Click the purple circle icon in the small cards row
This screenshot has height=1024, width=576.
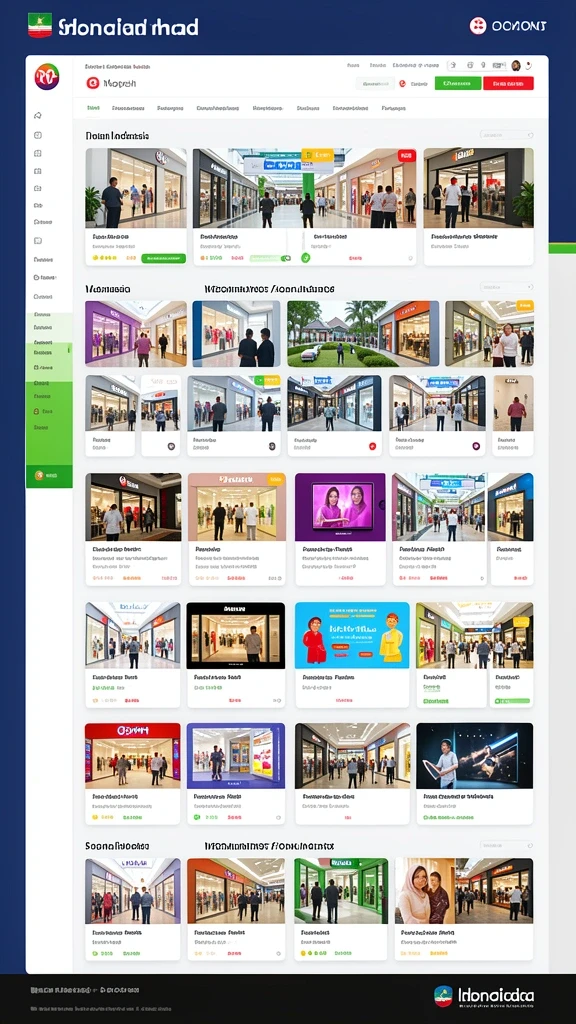tap(476, 447)
